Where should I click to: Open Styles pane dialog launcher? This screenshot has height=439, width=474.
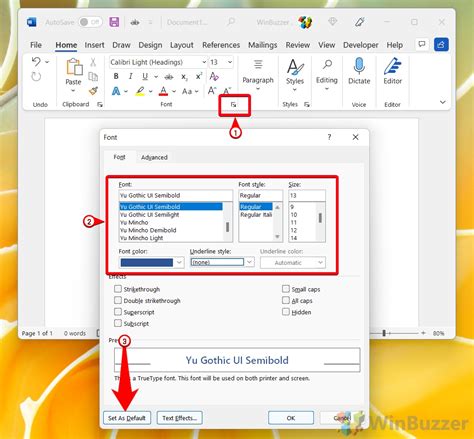pyautogui.click(x=307, y=105)
